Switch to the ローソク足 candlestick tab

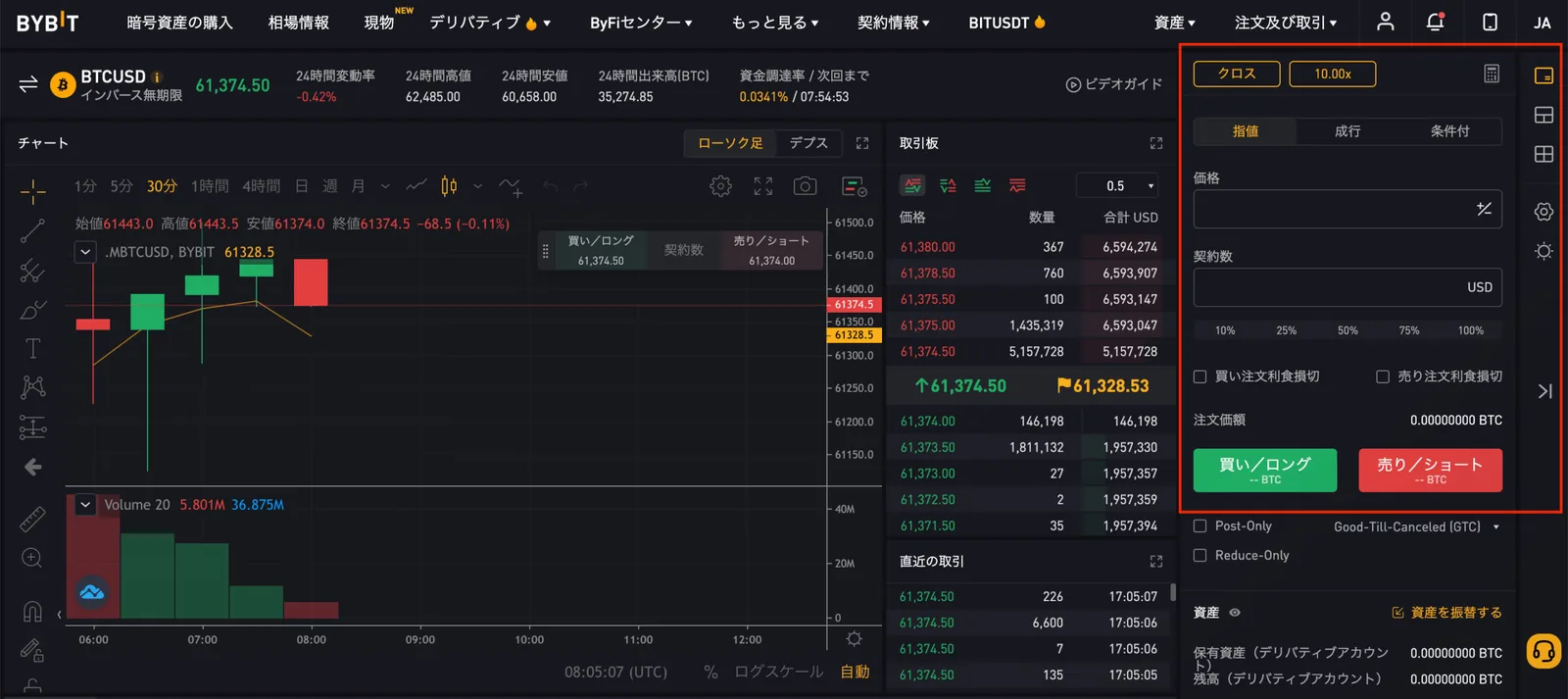point(730,143)
